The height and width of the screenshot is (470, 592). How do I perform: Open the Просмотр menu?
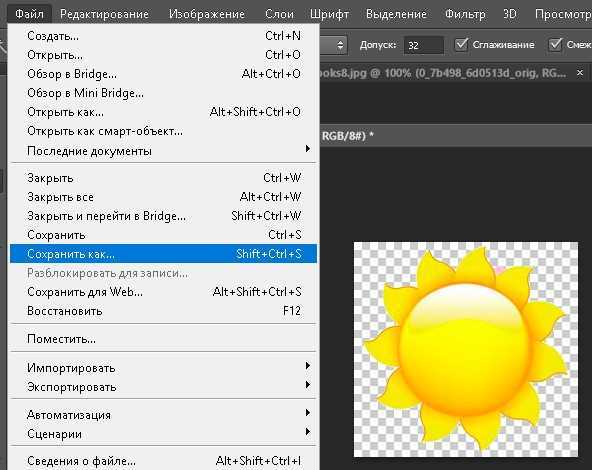pyautogui.click(x=563, y=14)
